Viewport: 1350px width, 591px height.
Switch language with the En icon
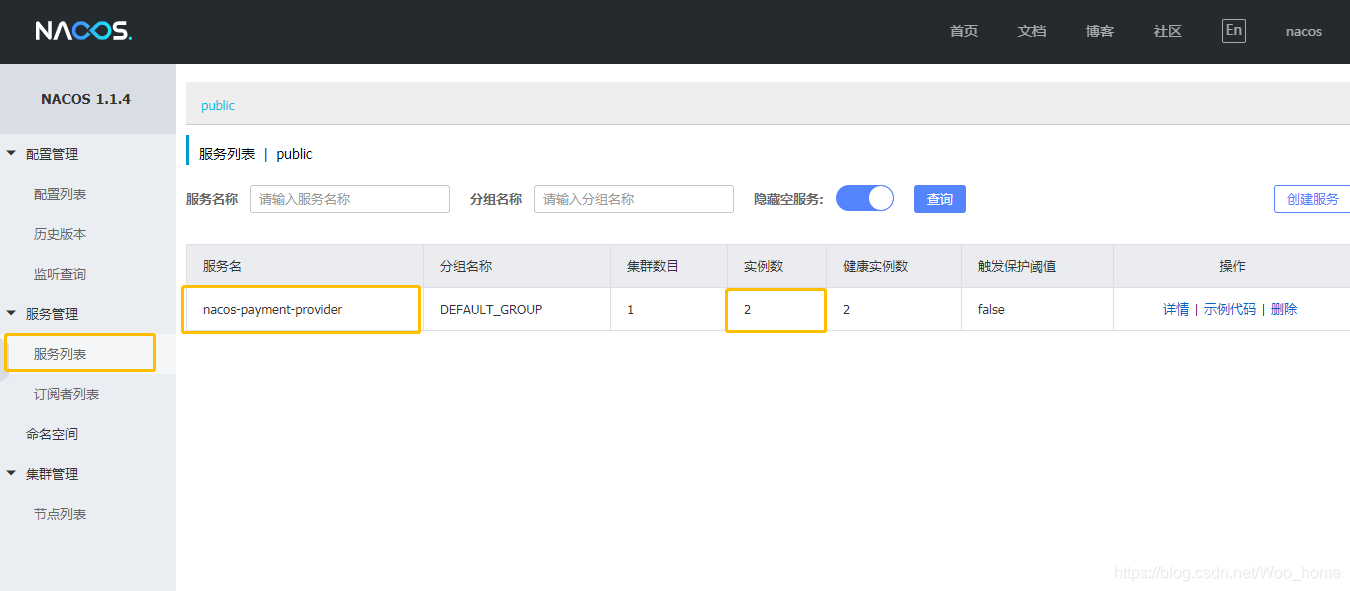coord(1234,30)
